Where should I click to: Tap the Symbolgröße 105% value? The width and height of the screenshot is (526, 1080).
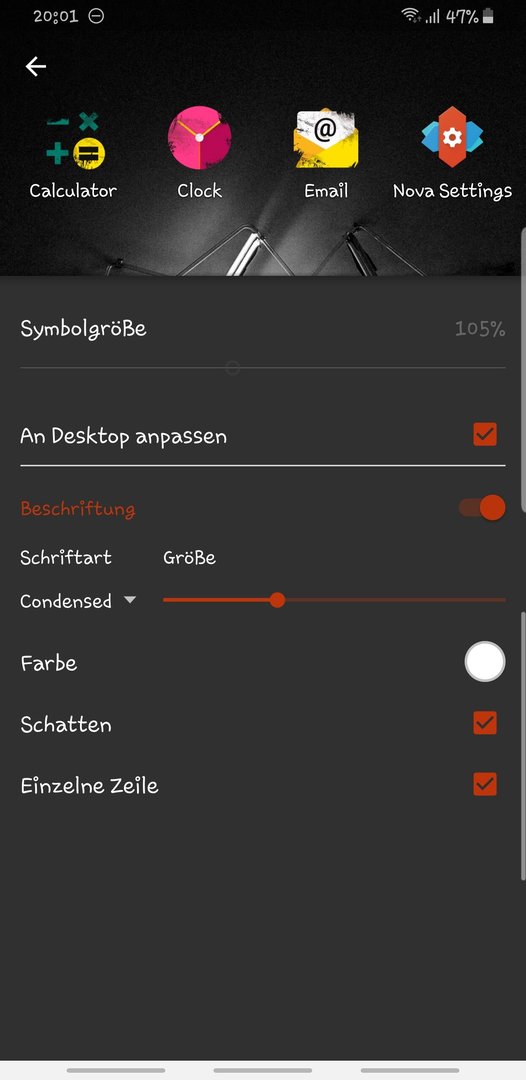[x=480, y=329]
